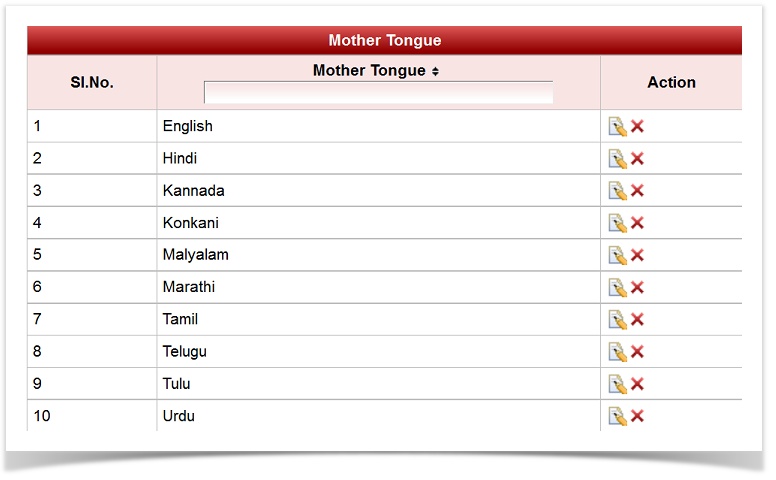
Task: Delete the Tulu row
Action: pos(637,384)
